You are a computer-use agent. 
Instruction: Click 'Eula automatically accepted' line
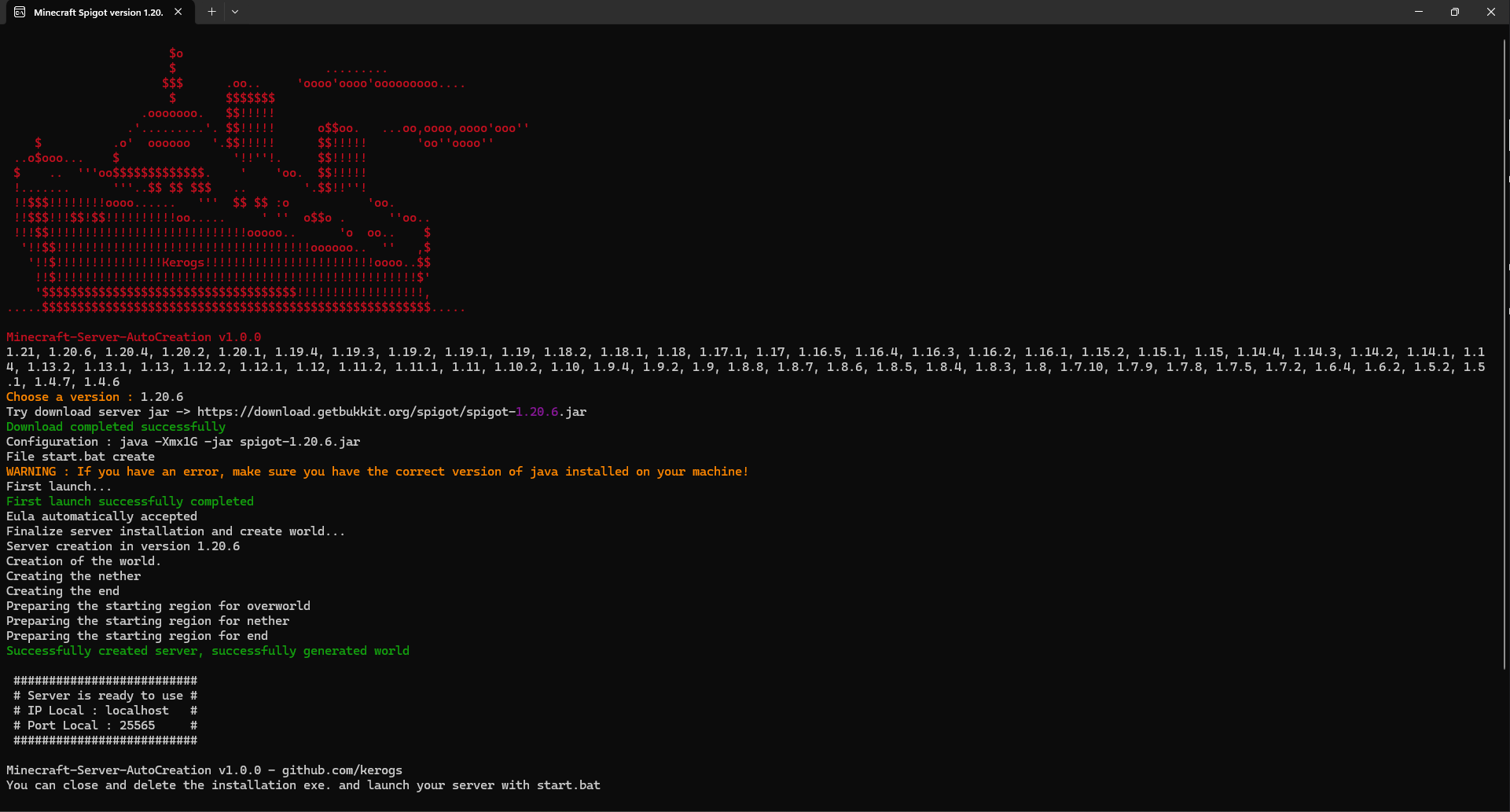pos(101,516)
